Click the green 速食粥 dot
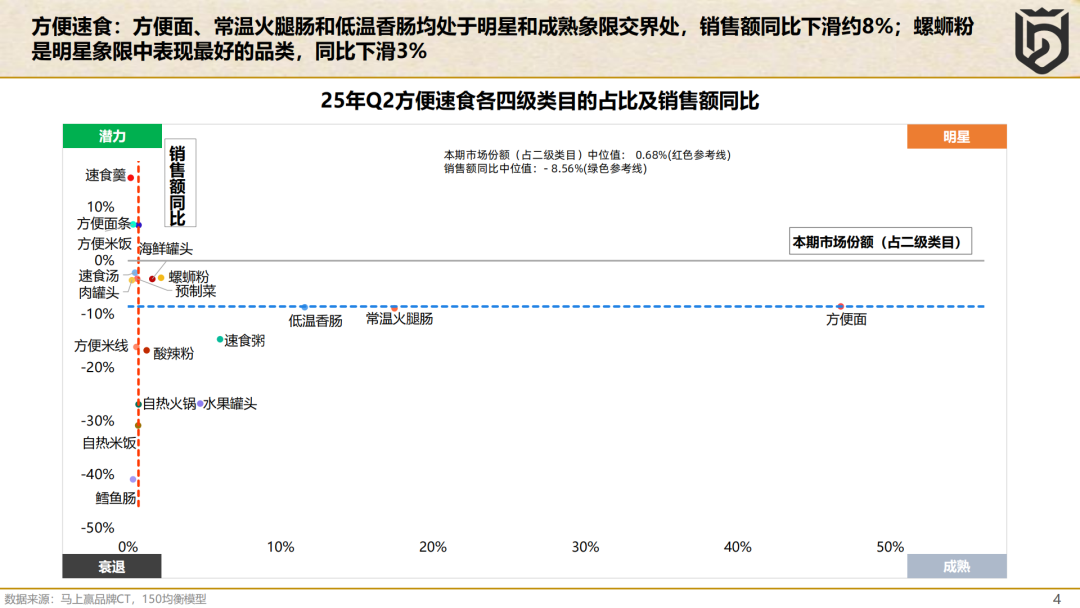1080x608 pixels. click(x=220, y=340)
